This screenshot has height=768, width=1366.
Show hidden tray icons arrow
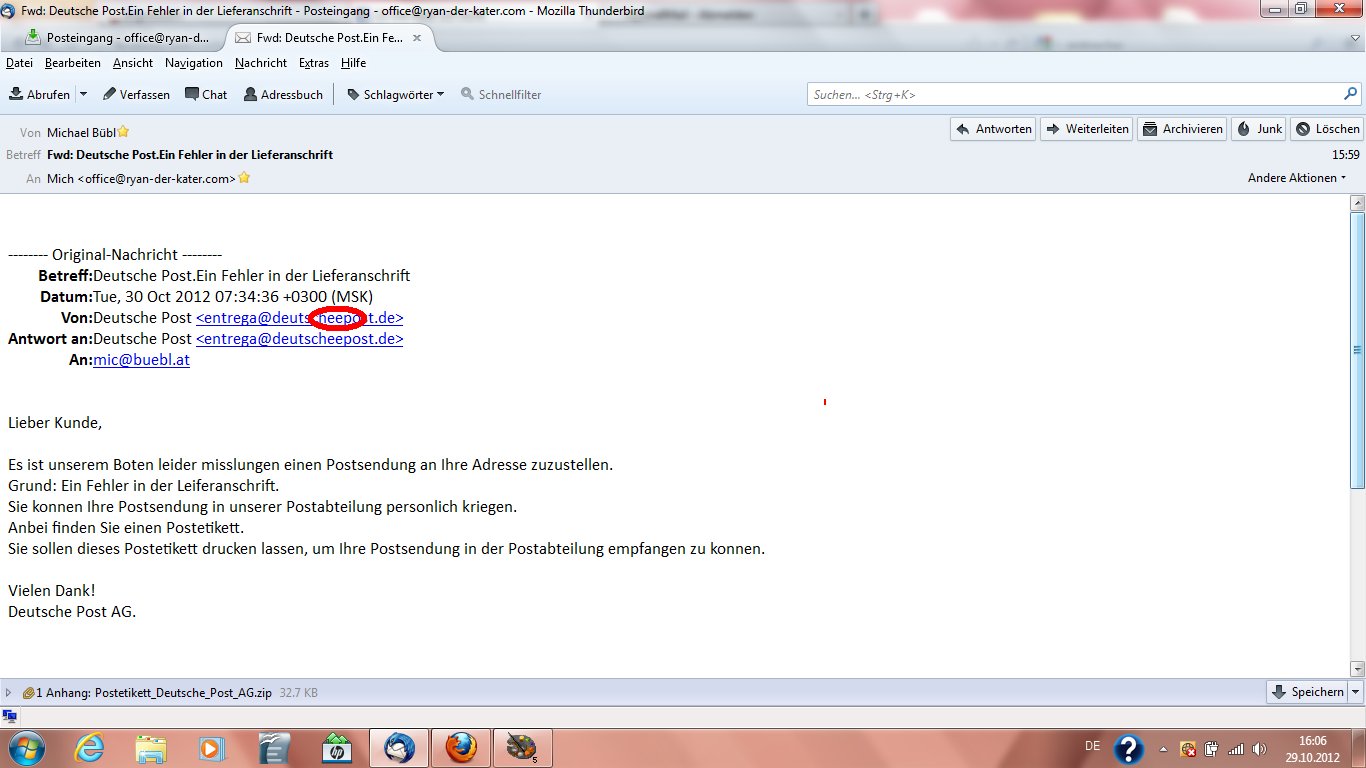coord(1162,749)
